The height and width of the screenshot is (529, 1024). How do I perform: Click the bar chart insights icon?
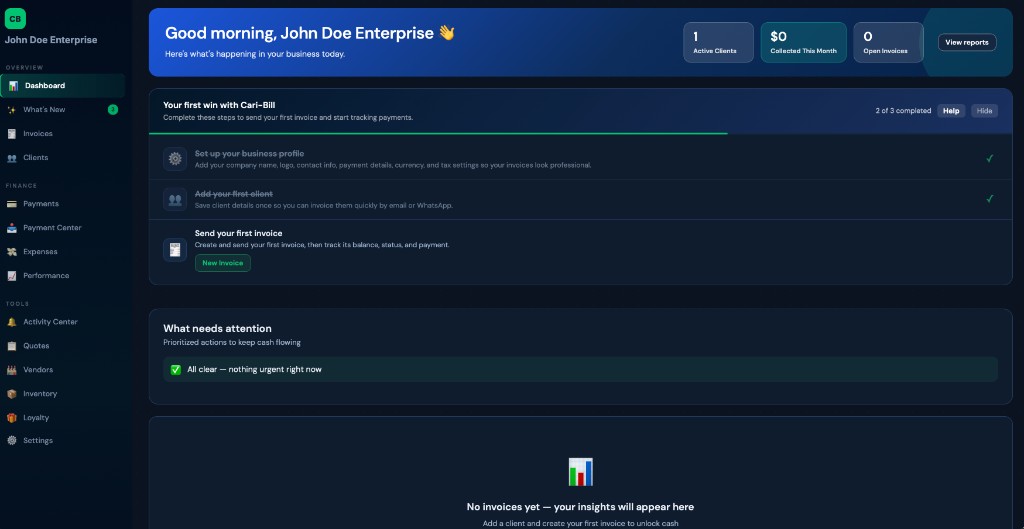[x=581, y=472]
